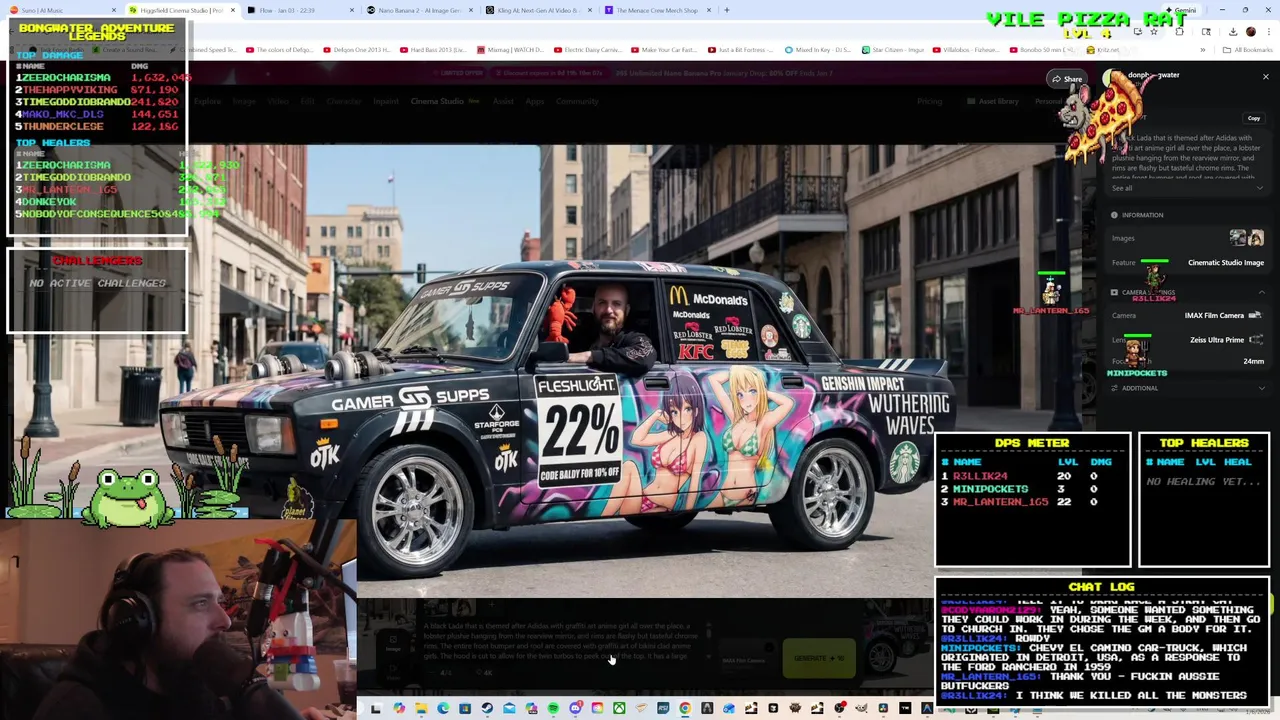Bookmark this page with the star icon
This screenshot has height=720, width=1280.
(x=1154, y=32)
